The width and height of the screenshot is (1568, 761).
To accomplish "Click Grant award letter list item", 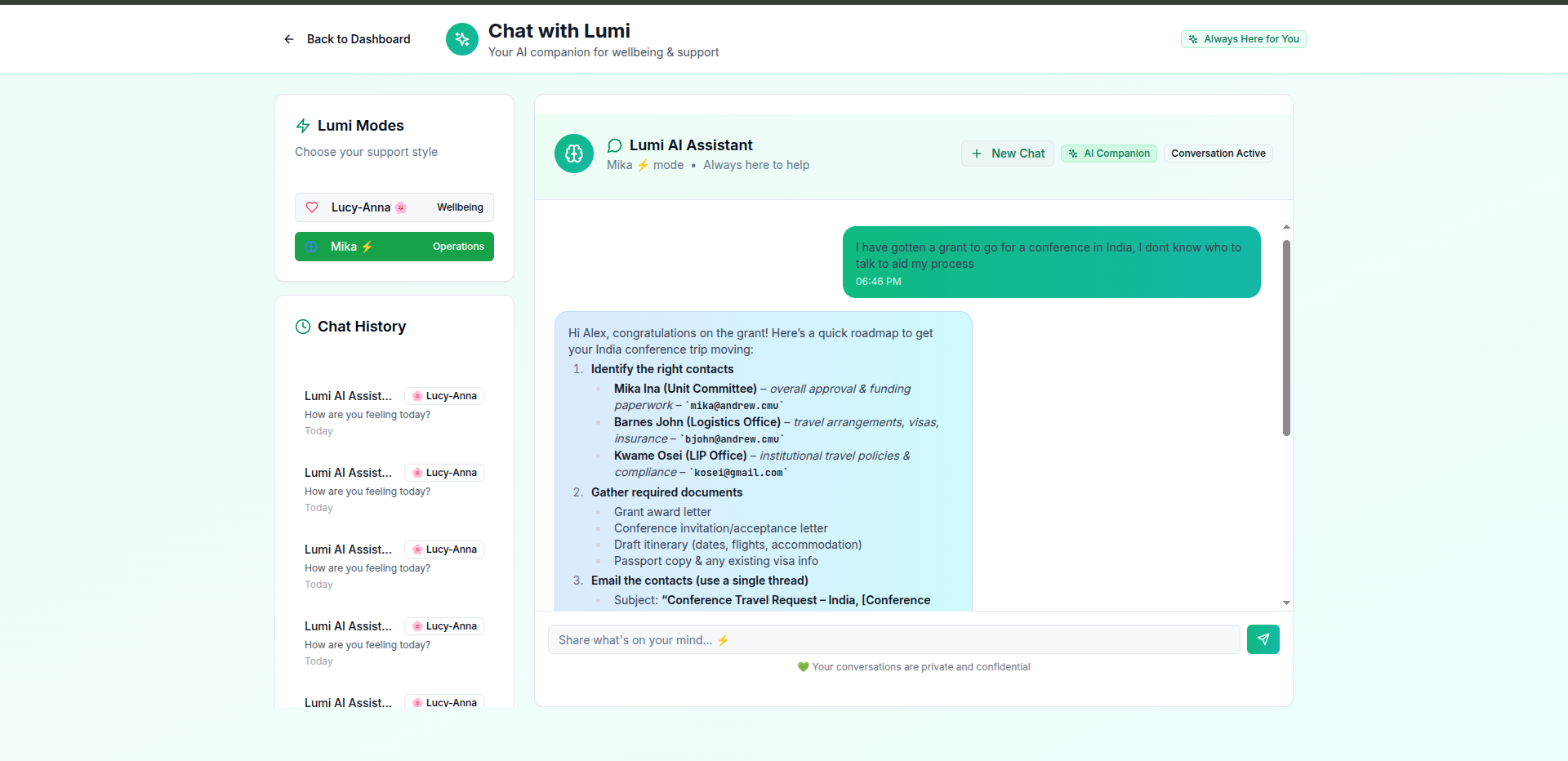I will (x=662, y=512).
